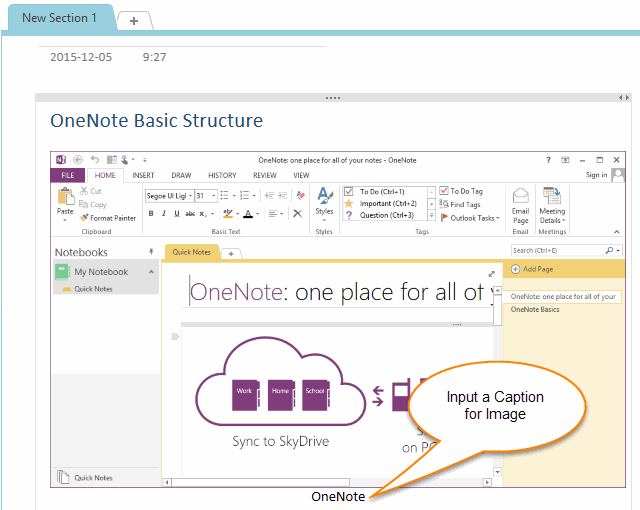640x510 pixels.
Task: Insert a bulleted list
Action: 224,195
